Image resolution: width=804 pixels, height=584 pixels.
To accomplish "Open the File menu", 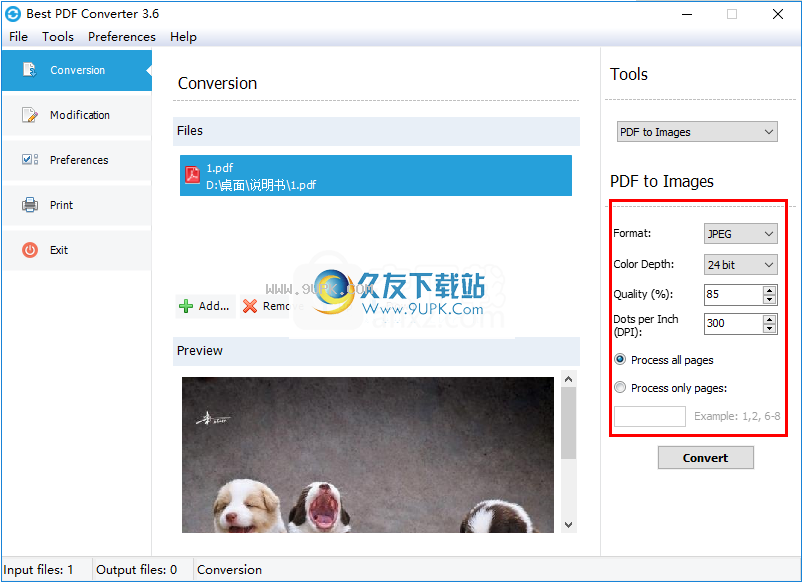I will [x=18, y=37].
